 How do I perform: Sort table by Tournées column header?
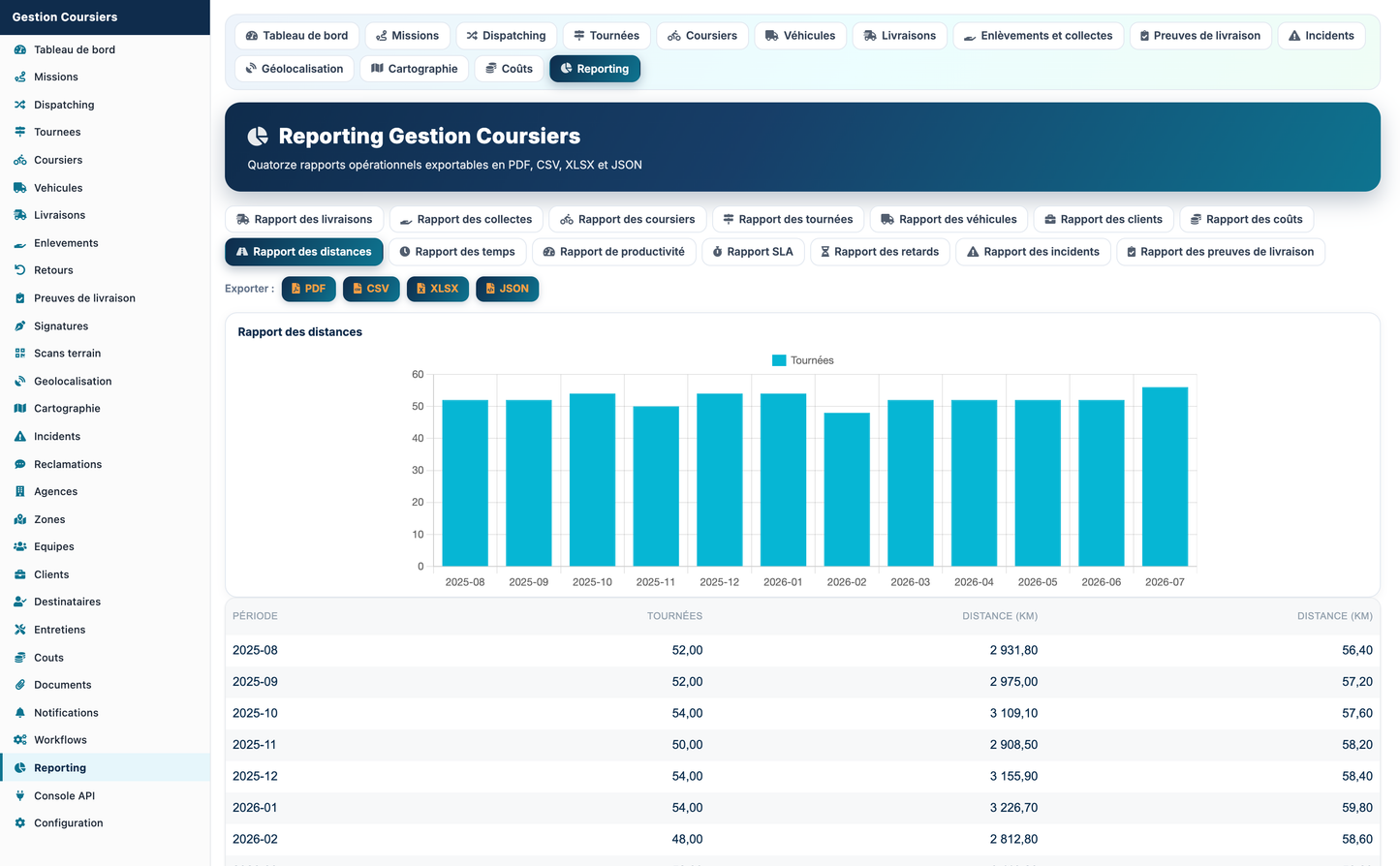point(674,616)
